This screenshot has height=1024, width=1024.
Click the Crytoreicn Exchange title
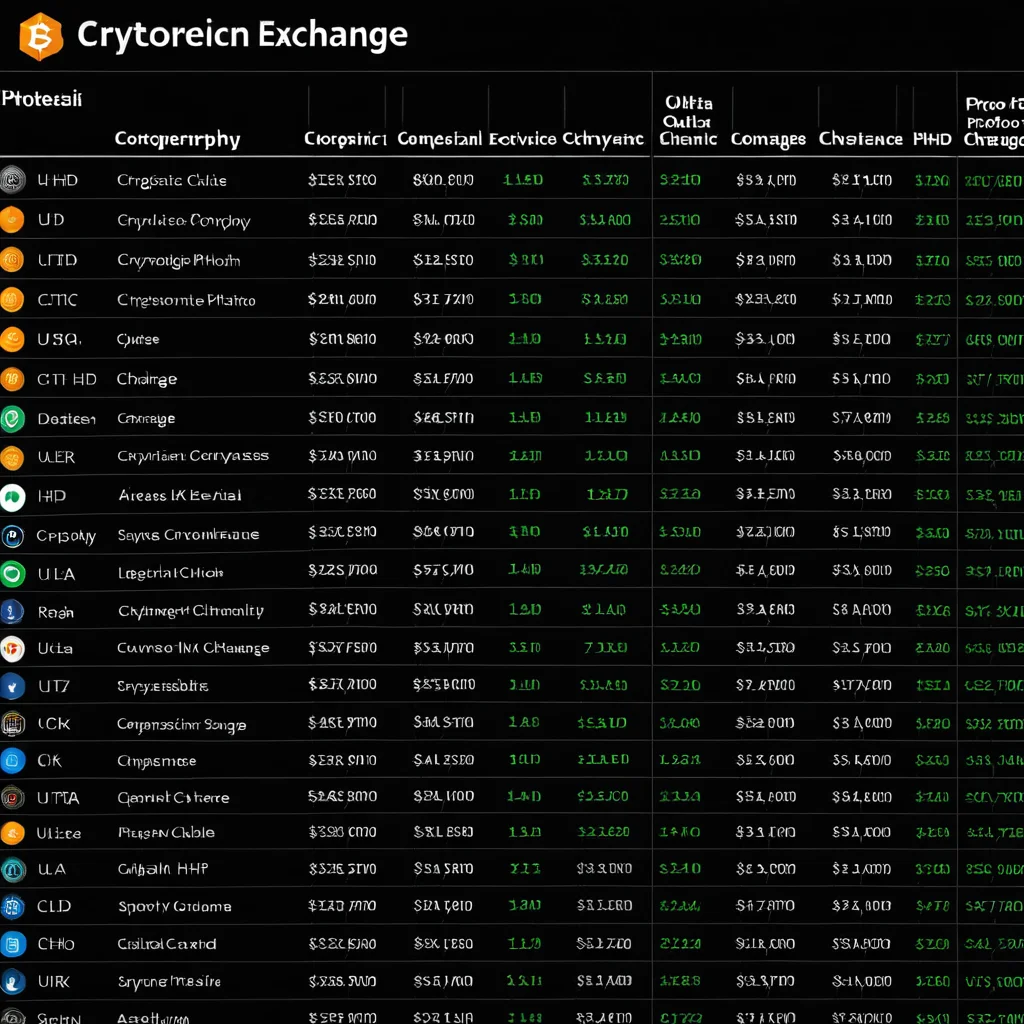pos(242,34)
